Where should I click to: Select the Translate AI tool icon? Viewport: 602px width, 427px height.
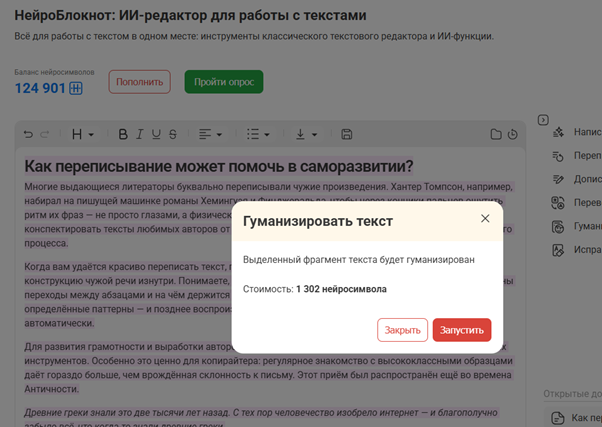[x=558, y=203]
